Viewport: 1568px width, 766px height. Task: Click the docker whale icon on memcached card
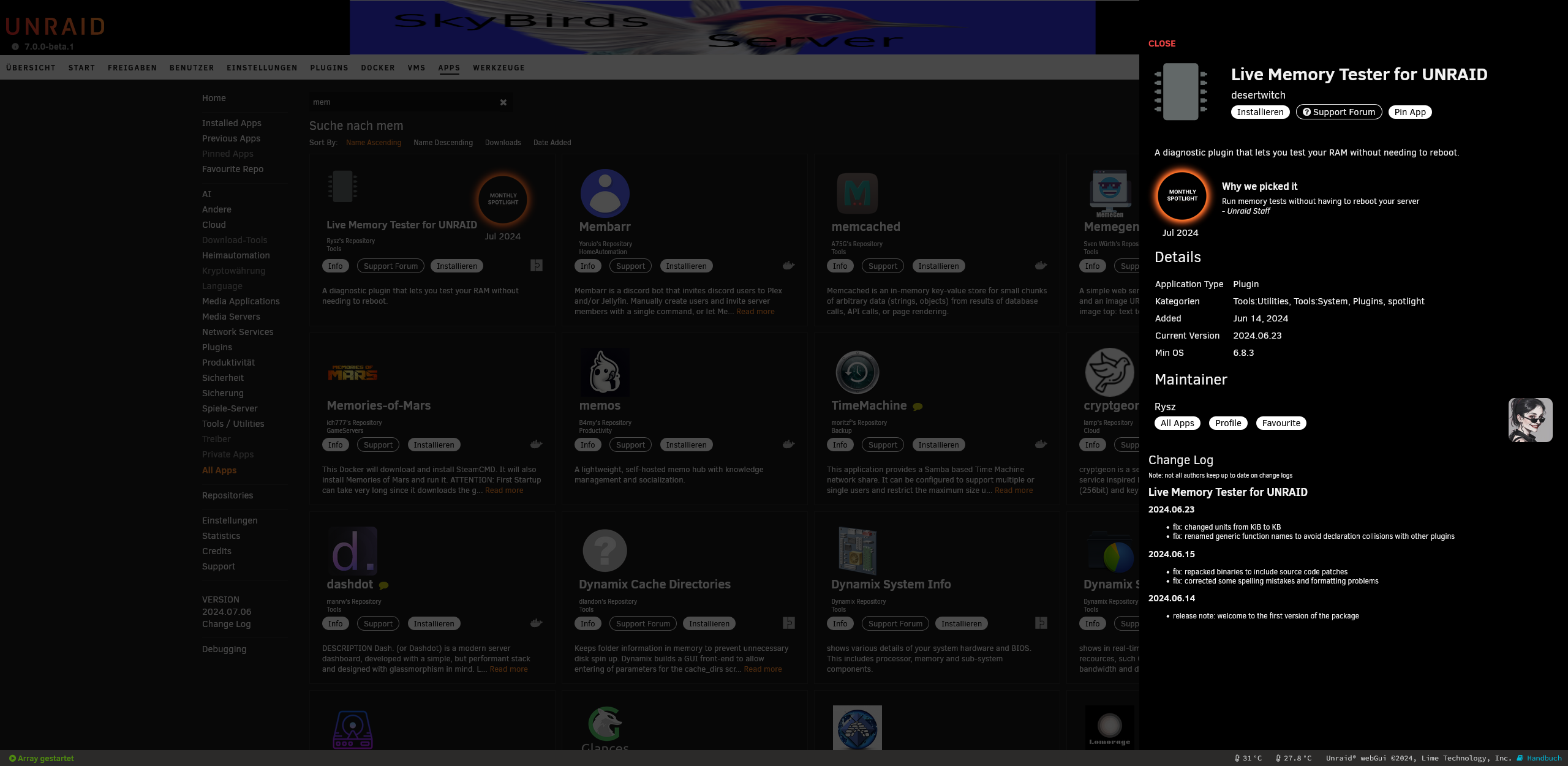coord(1041,265)
